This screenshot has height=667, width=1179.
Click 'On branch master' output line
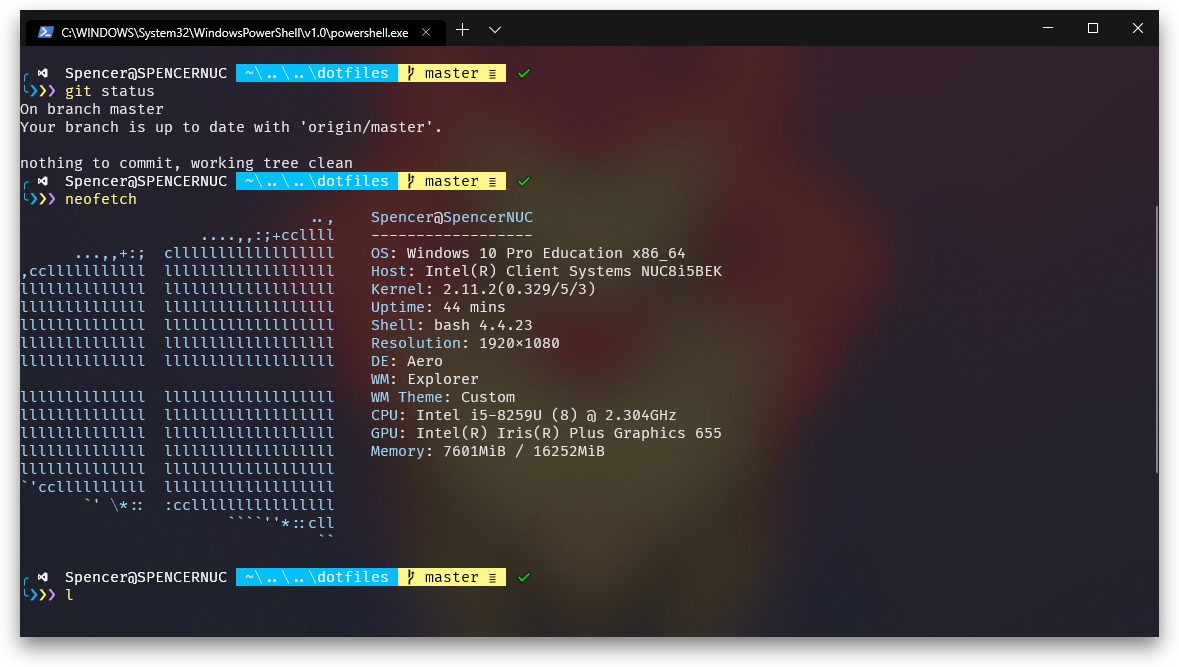coord(92,109)
